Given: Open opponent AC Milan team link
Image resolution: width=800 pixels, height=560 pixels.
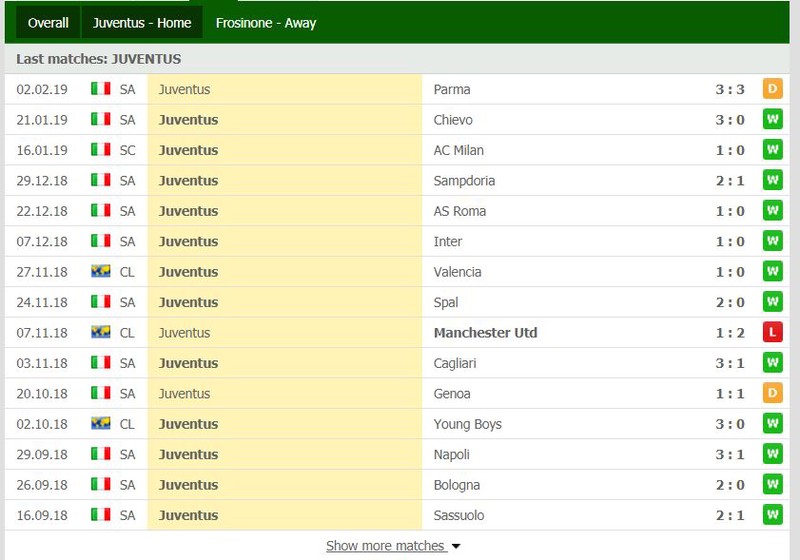Looking at the screenshot, I should [x=459, y=150].
